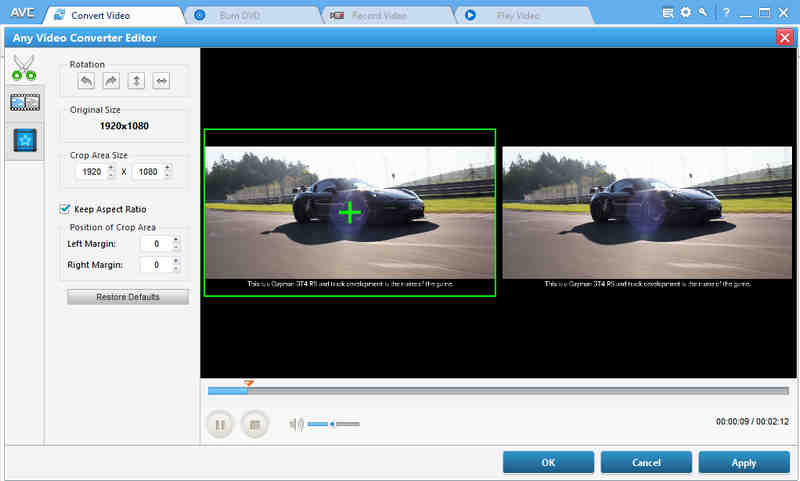Open the help question mark icon
This screenshot has height=481, width=800.
tap(726, 13)
